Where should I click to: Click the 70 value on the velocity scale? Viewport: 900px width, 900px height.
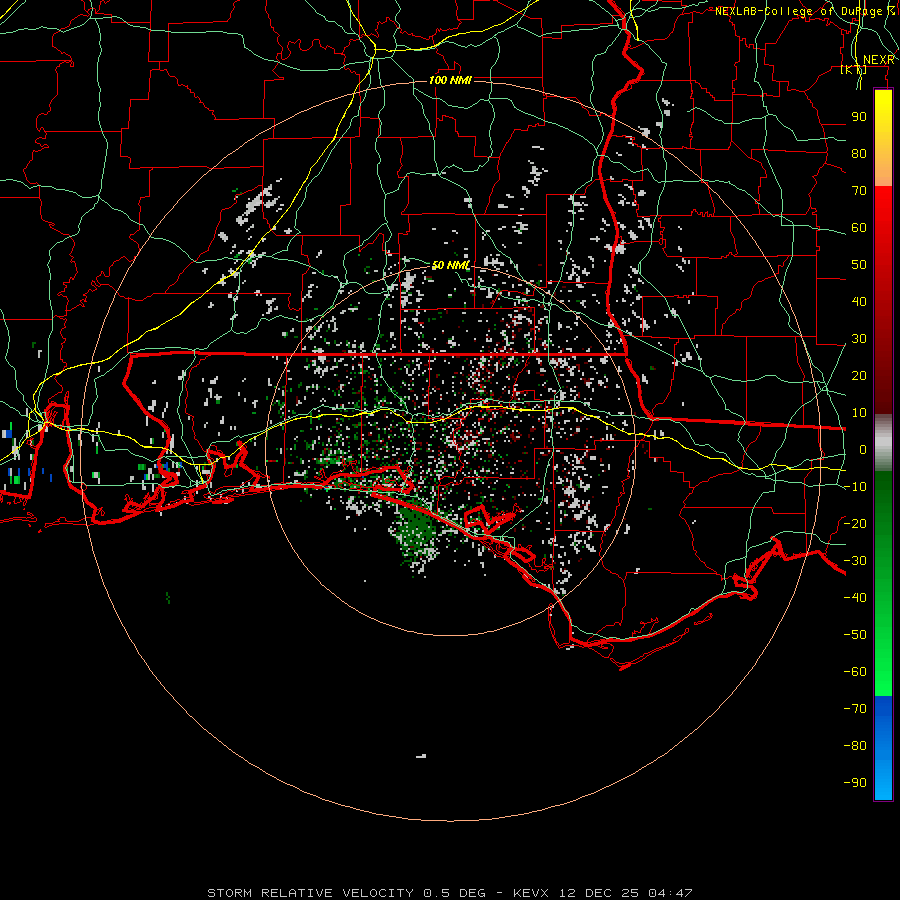point(859,191)
